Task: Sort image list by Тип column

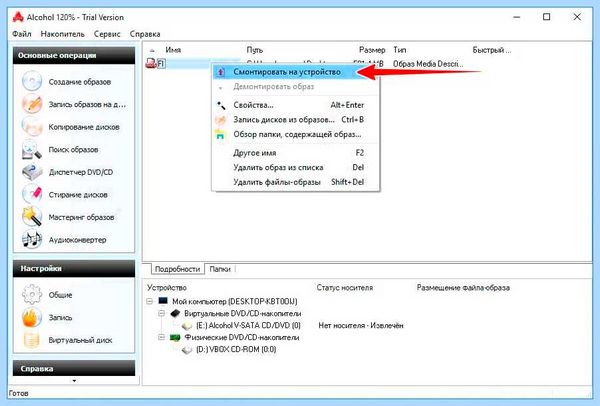Action: pos(399,50)
